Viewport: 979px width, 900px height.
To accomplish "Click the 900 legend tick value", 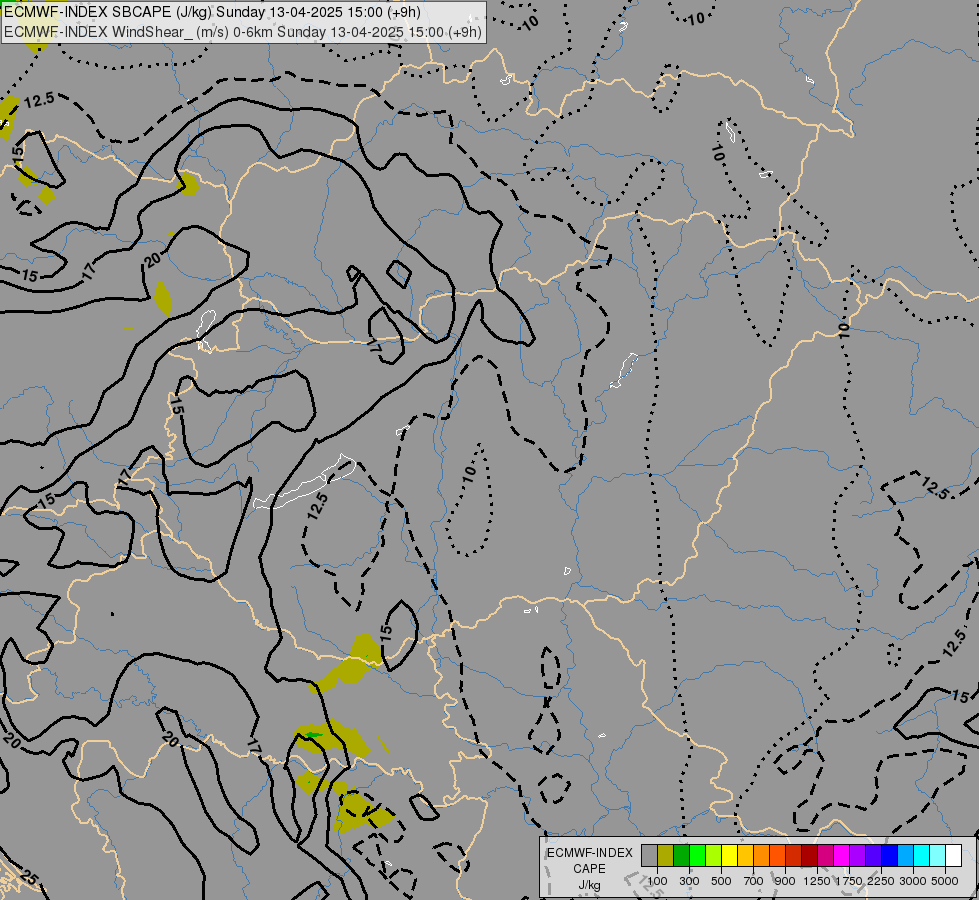I will click(x=785, y=881).
